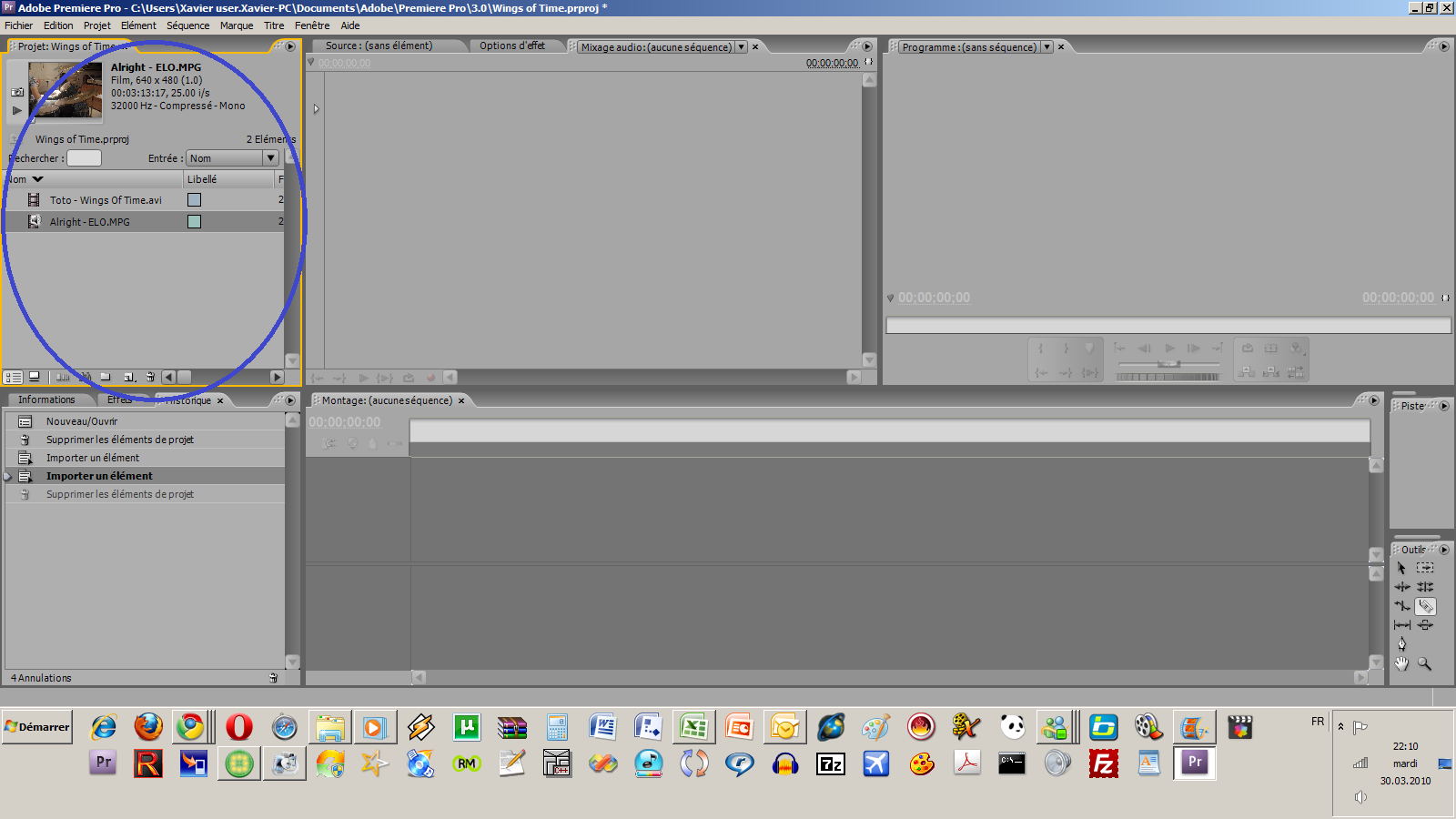Open the Programme panel flyout menu

coord(1443,46)
